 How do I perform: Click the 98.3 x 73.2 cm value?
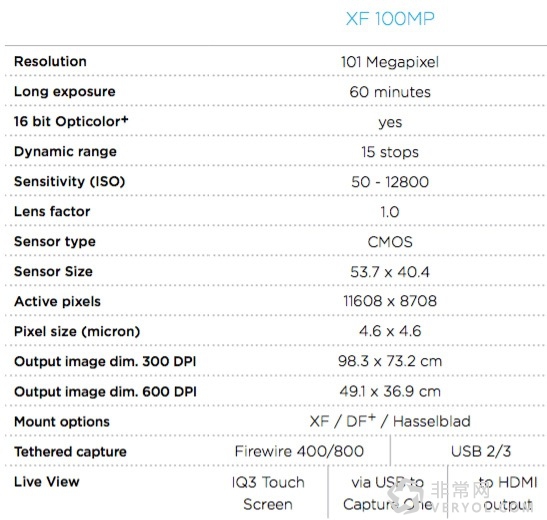(390, 361)
